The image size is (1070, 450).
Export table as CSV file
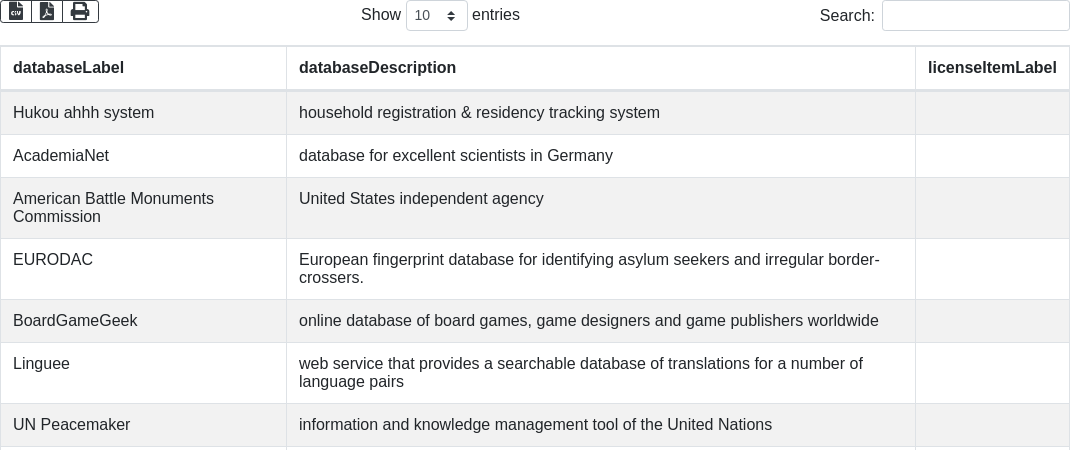16,12
